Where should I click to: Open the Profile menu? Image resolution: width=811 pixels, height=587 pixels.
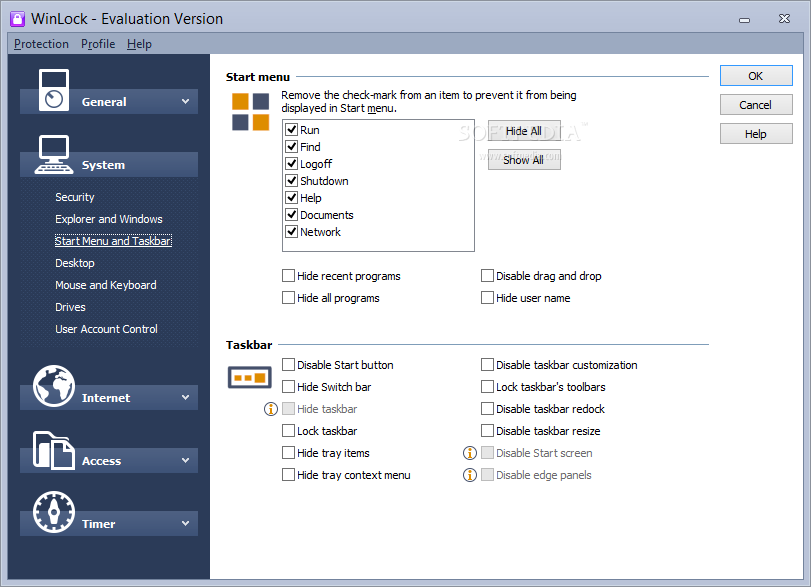pyautogui.click(x=98, y=44)
